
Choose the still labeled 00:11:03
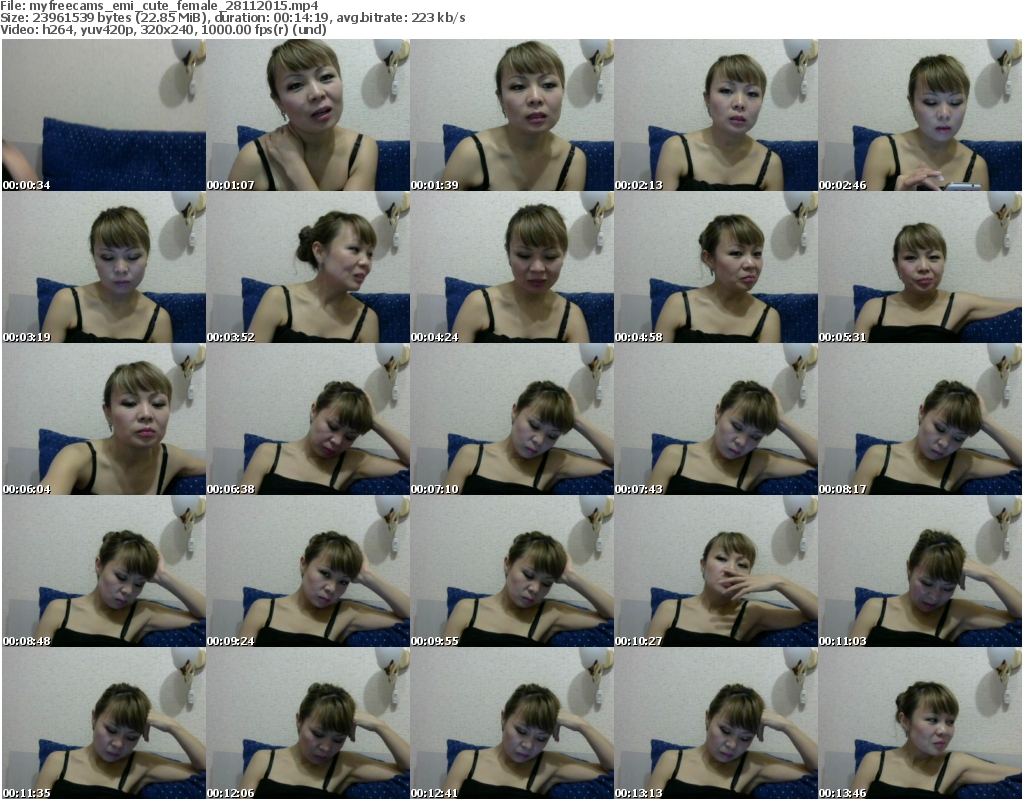coord(920,571)
